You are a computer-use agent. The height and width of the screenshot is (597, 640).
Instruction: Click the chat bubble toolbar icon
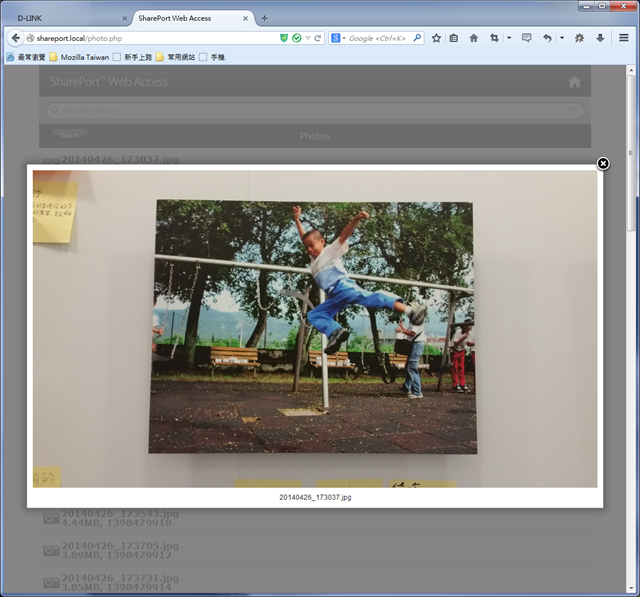pos(527,38)
